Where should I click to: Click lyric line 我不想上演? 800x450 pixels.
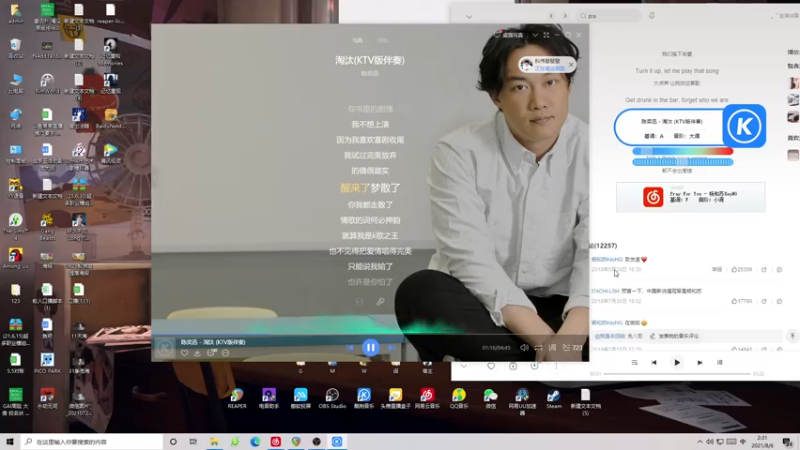[370, 124]
